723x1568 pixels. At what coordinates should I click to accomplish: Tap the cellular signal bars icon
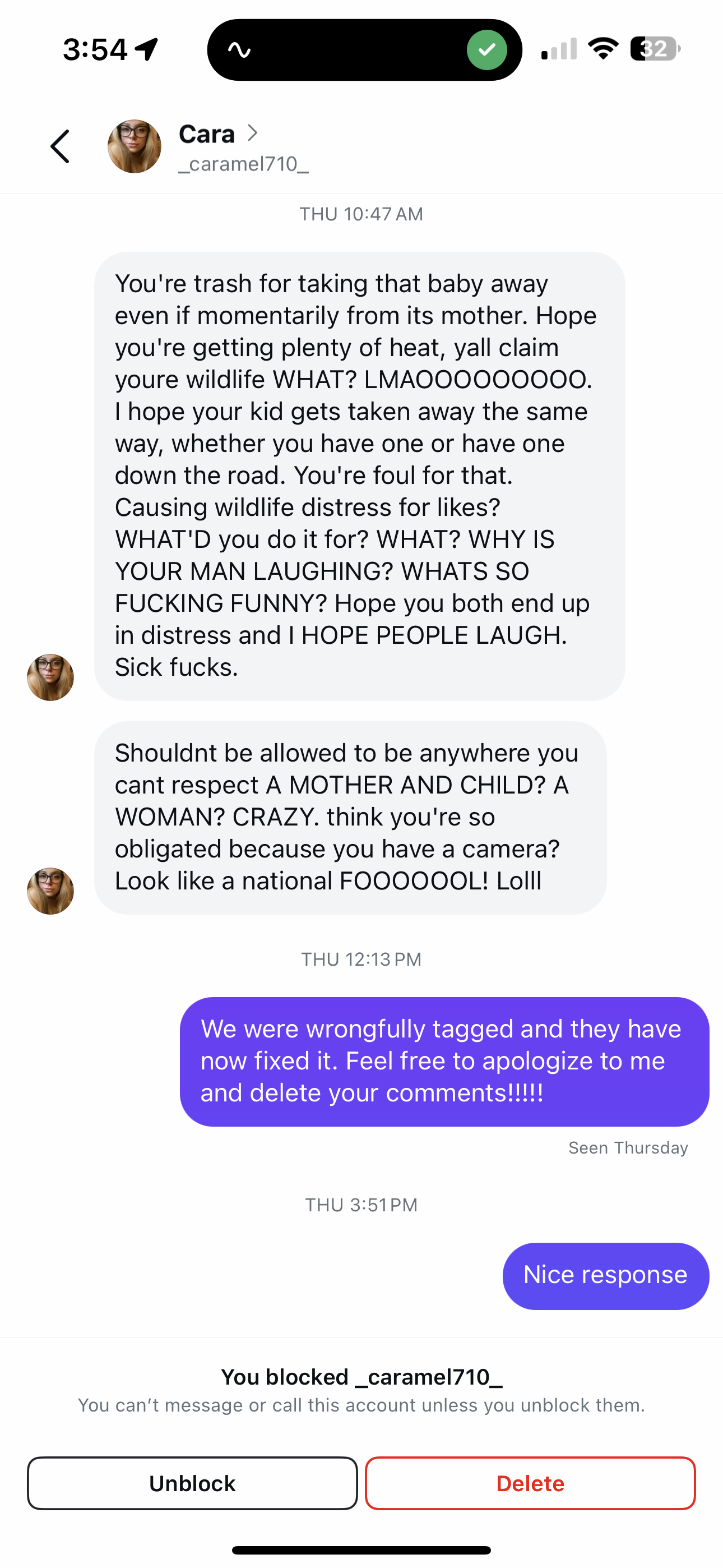pyautogui.click(x=559, y=49)
